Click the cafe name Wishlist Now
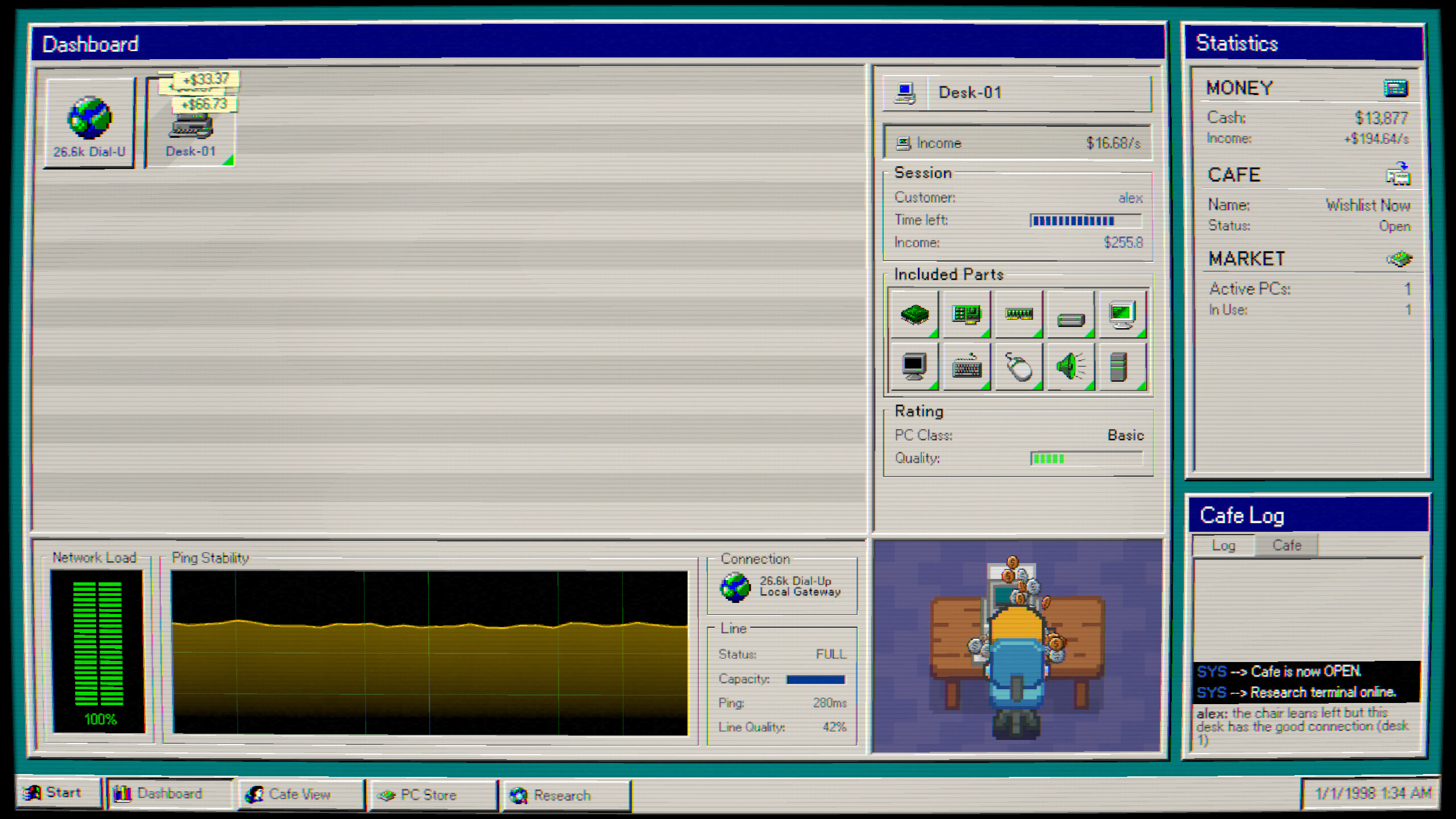 pyautogui.click(x=1368, y=205)
